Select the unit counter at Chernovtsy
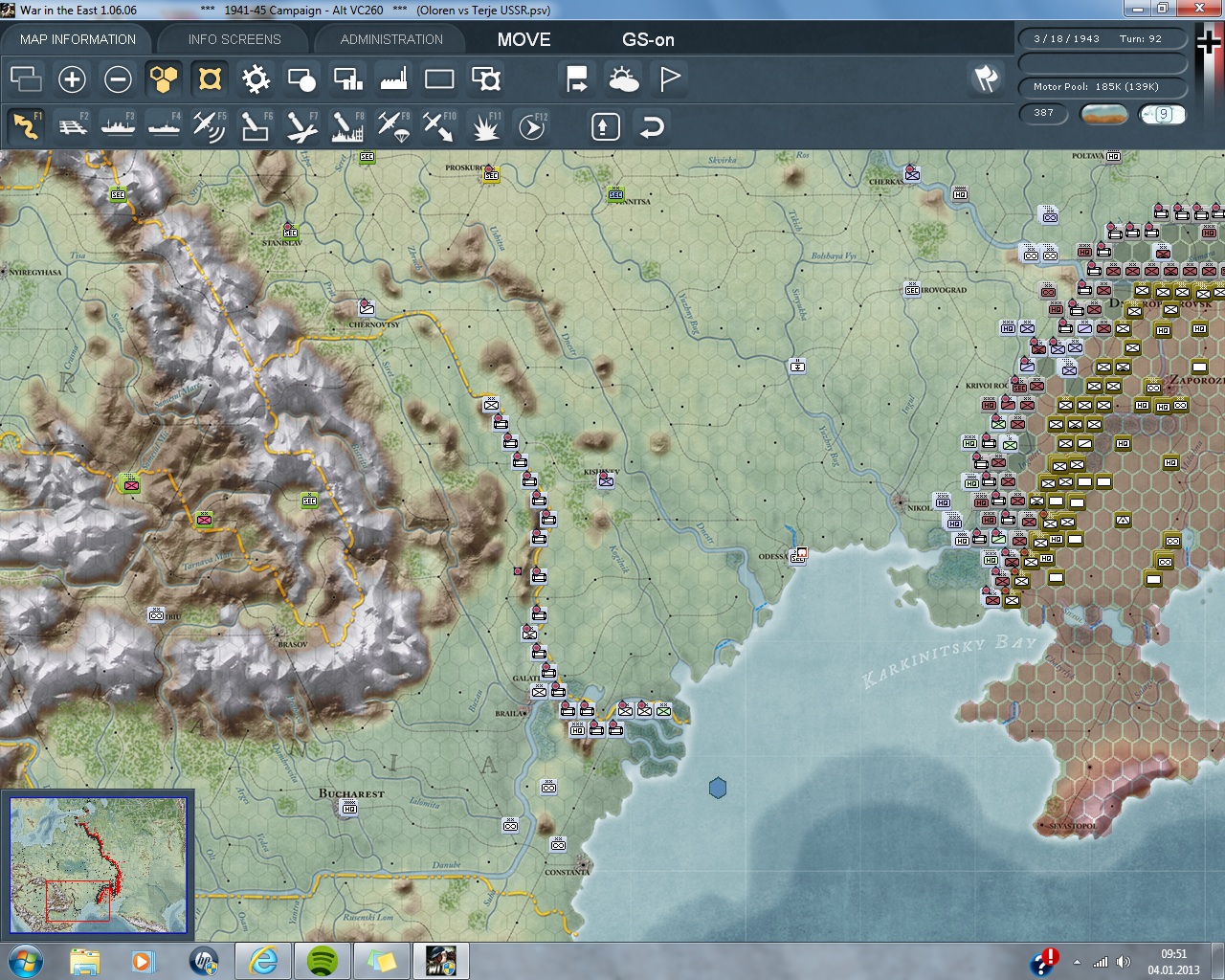The image size is (1225, 980). point(367,307)
